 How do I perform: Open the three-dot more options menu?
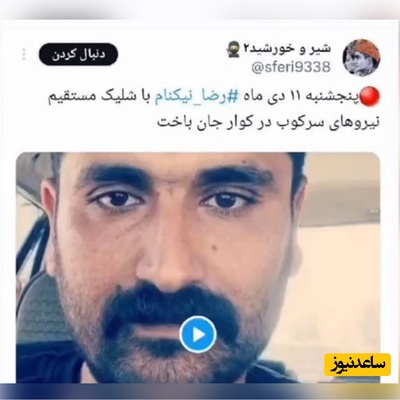coord(24,55)
